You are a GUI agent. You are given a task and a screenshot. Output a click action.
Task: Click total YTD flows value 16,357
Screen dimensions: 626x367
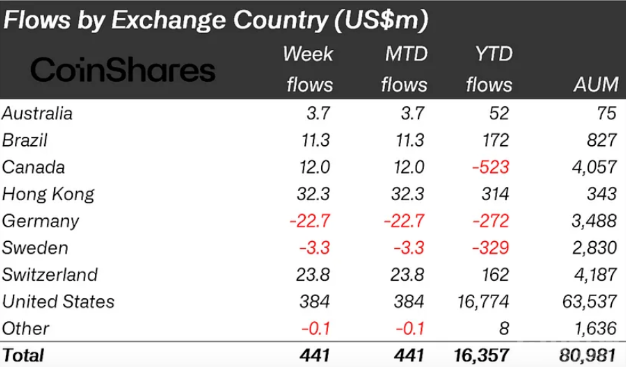[x=481, y=355]
